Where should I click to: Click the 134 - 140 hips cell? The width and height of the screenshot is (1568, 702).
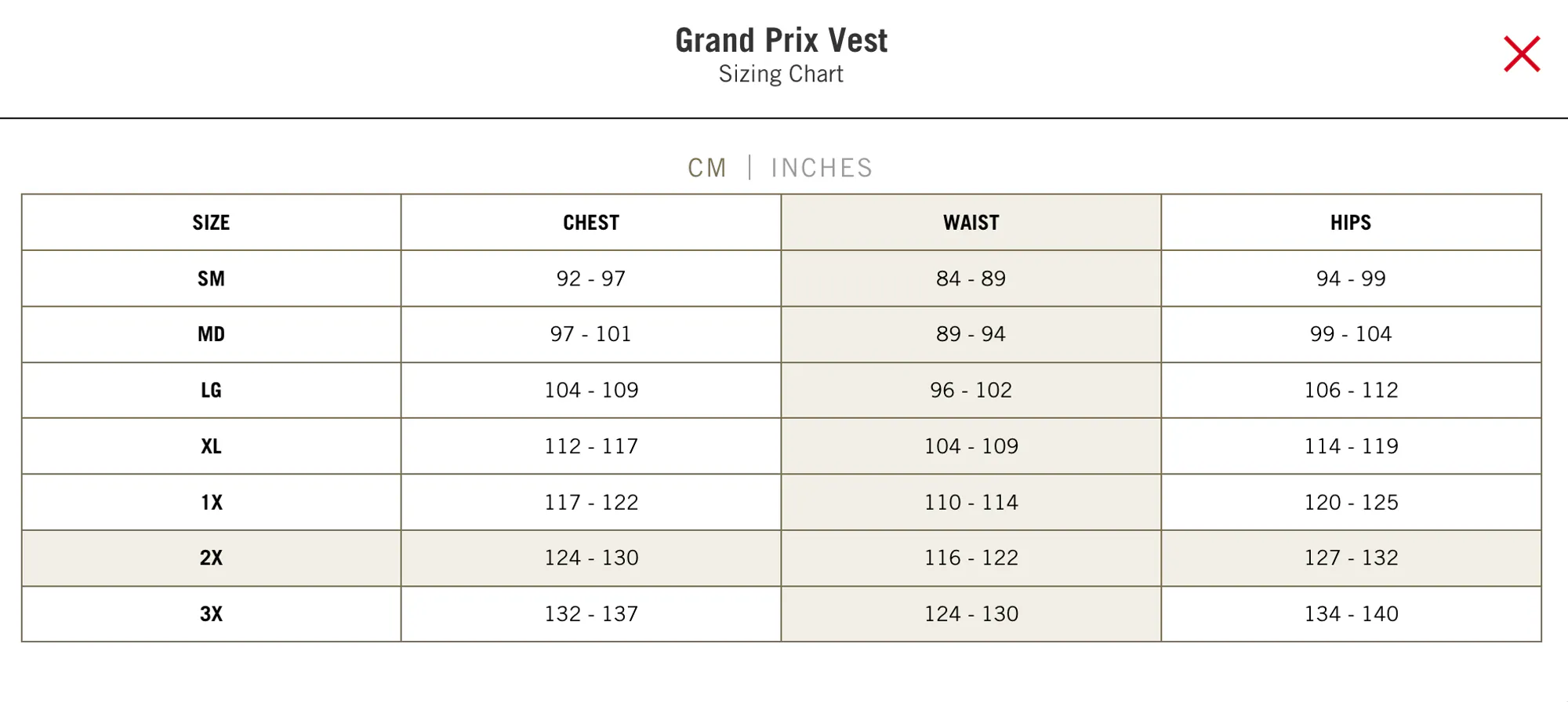[x=1351, y=614]
